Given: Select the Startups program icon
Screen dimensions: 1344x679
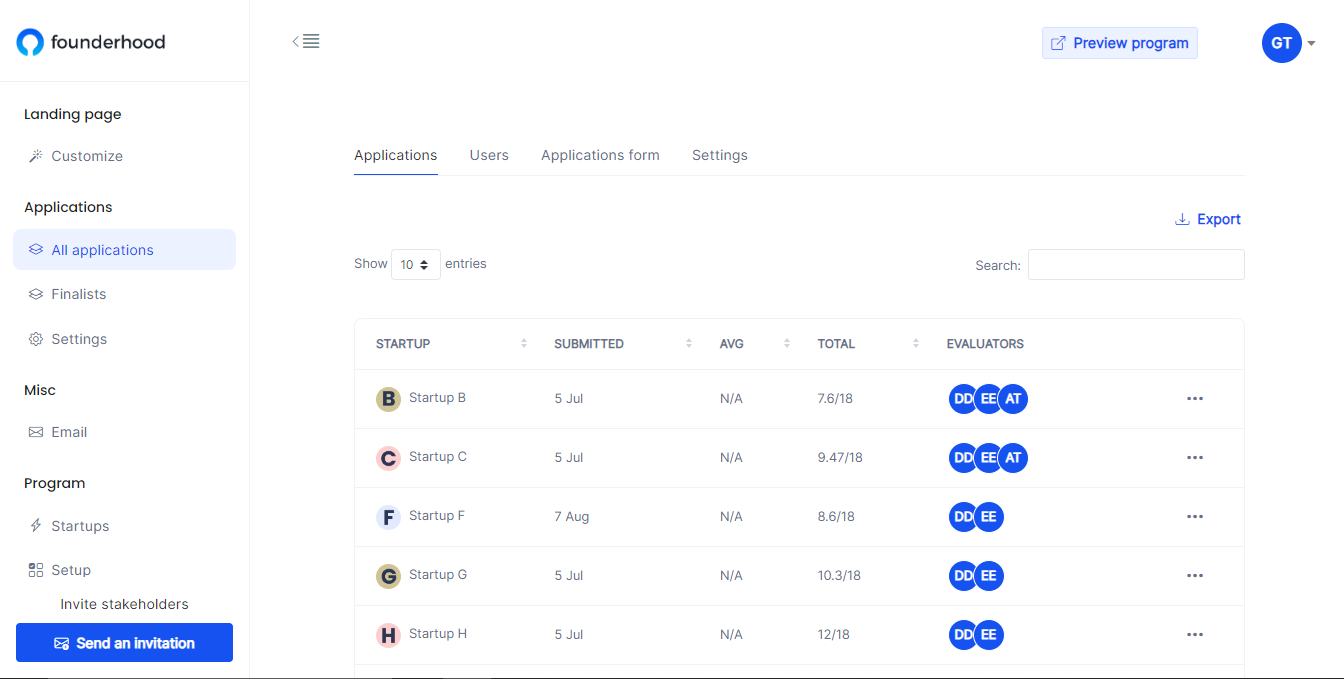Looking at the screenshot, I should [x=37, y=525].
